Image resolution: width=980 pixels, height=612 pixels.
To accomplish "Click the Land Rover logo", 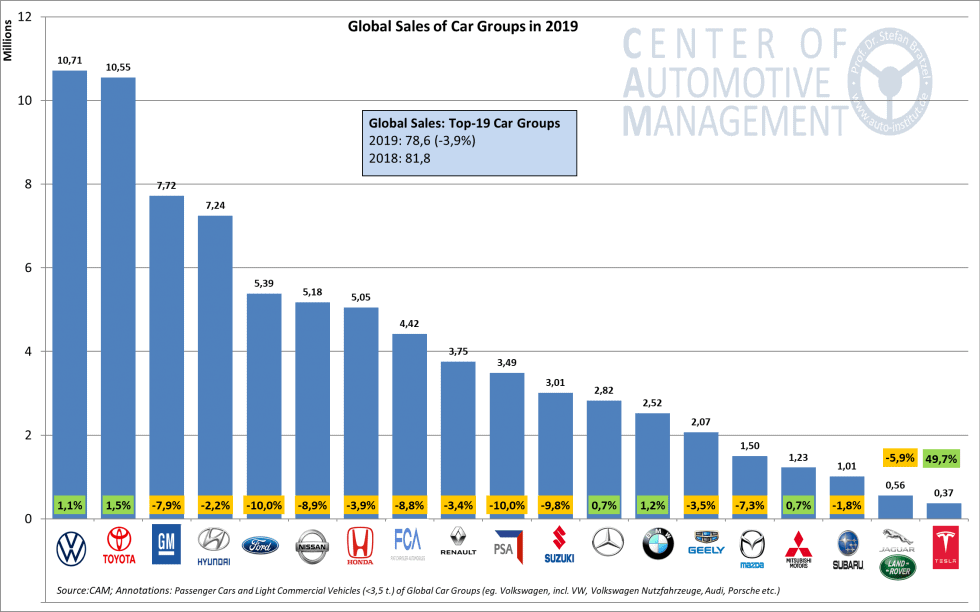I will [x=898, y=568].
